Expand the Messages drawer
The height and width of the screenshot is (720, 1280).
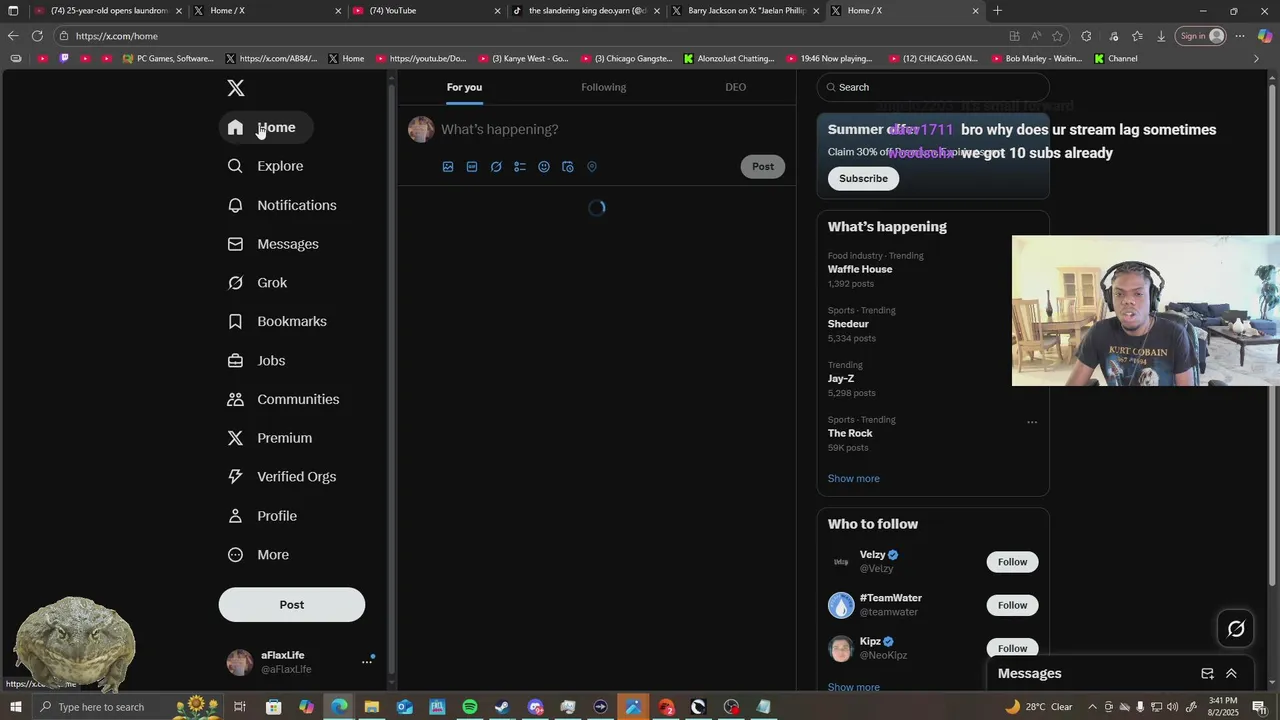click(x=1231, y=674)
